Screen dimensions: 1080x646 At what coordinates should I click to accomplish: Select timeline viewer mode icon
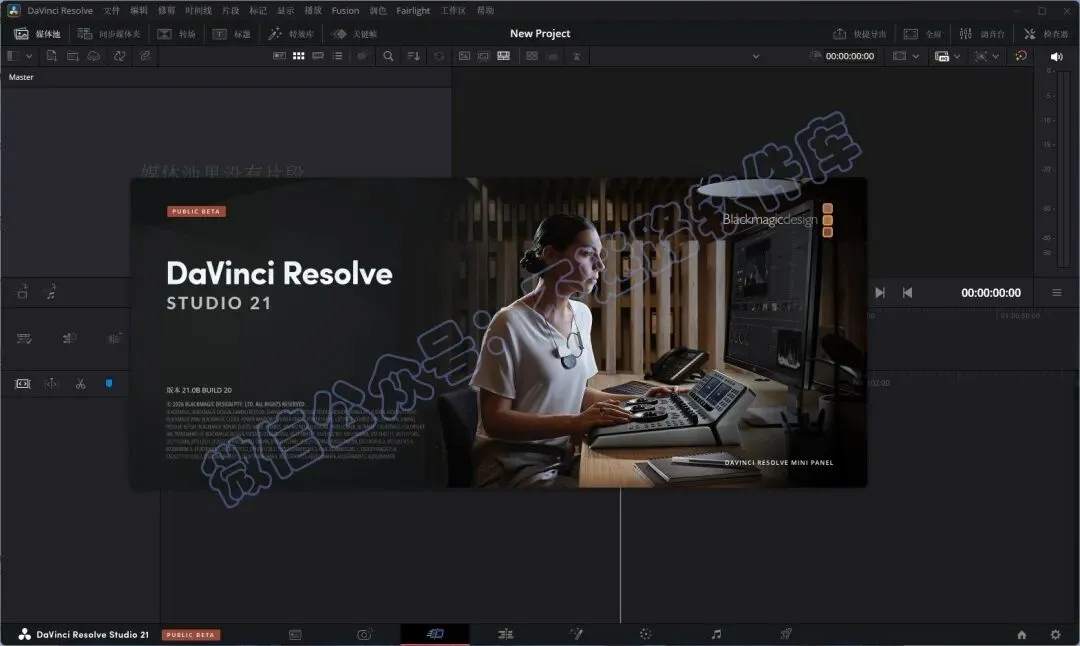(x=503, y=56)
